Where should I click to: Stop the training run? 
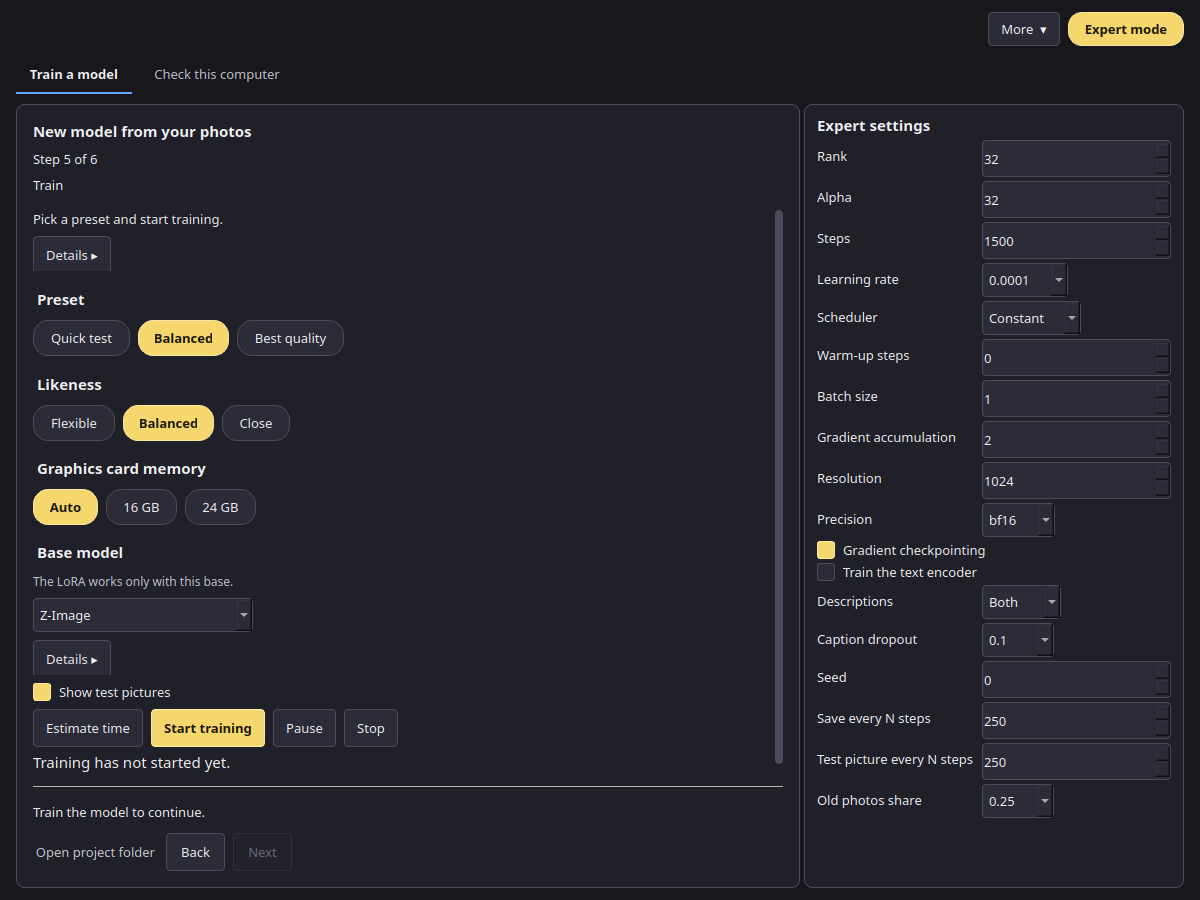pos(371,728)
